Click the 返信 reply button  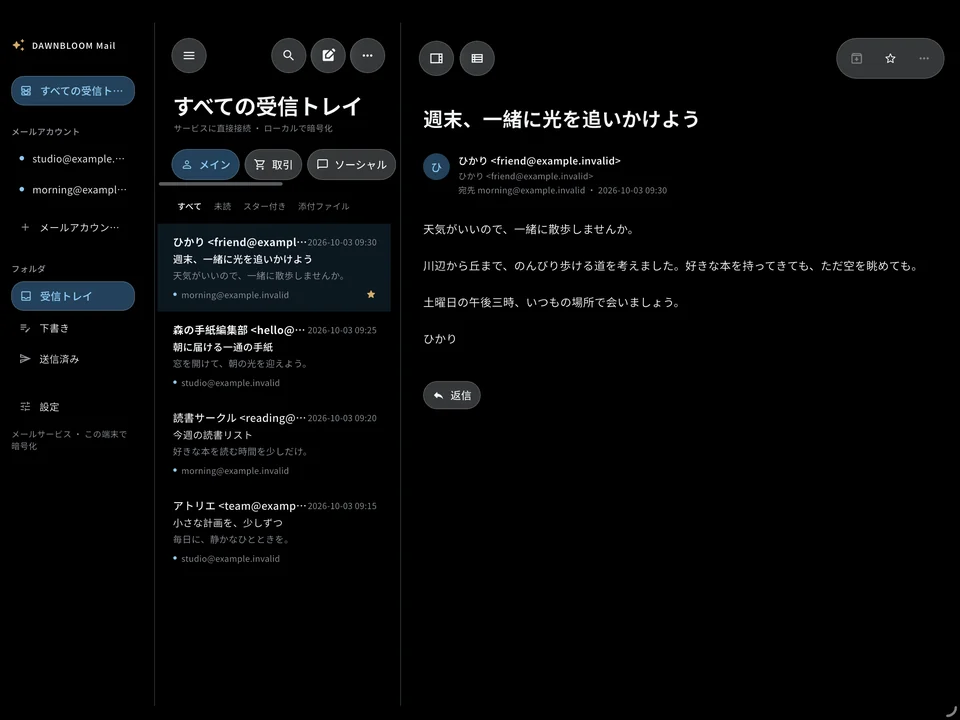click(x=452, y=396)
